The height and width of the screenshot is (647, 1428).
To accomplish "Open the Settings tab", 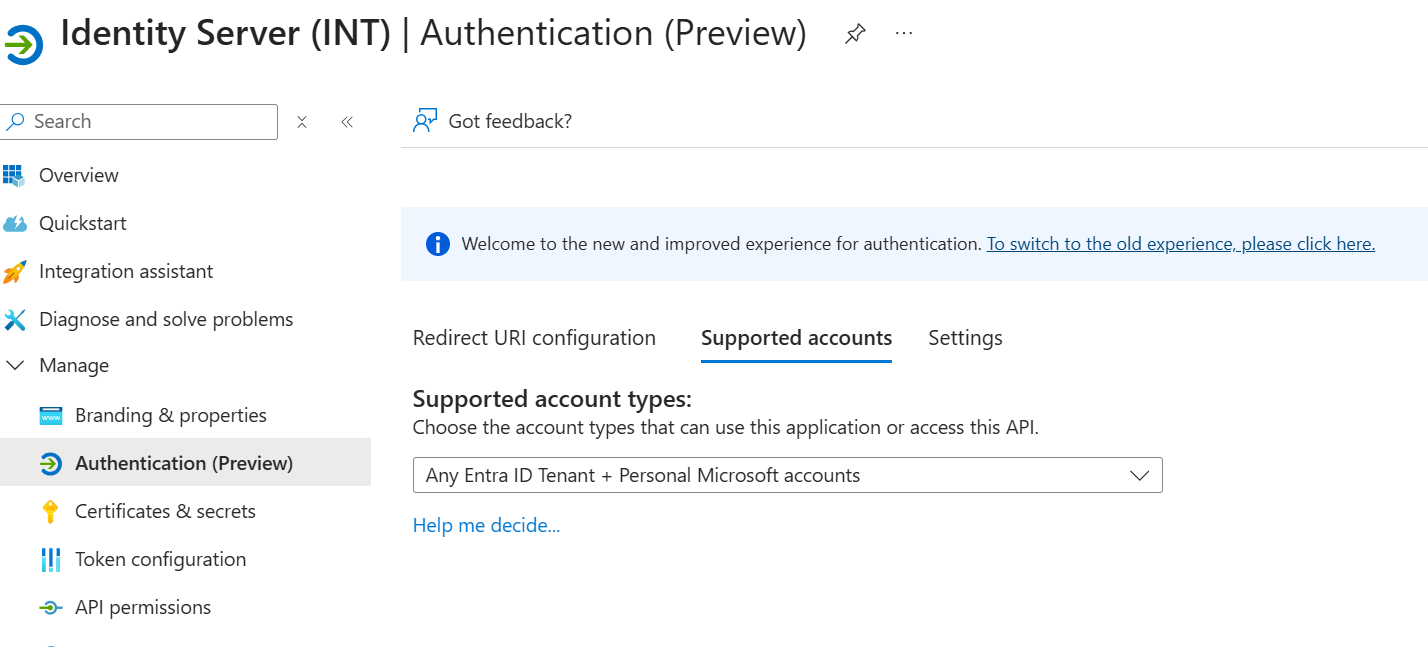I will click(x=965, y=338).
